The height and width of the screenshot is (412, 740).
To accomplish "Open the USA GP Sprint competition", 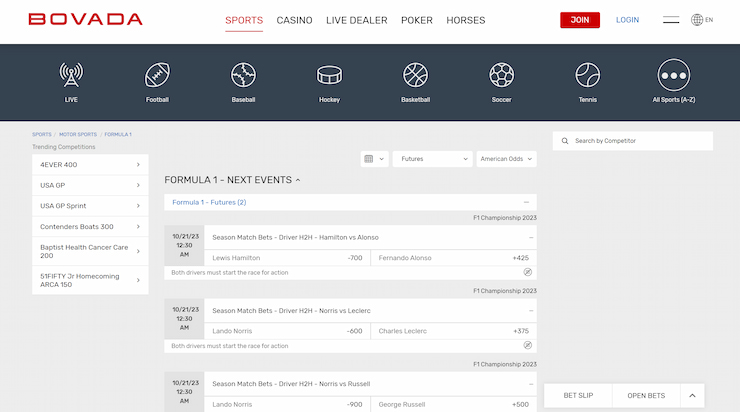I will tap(90, 206).
